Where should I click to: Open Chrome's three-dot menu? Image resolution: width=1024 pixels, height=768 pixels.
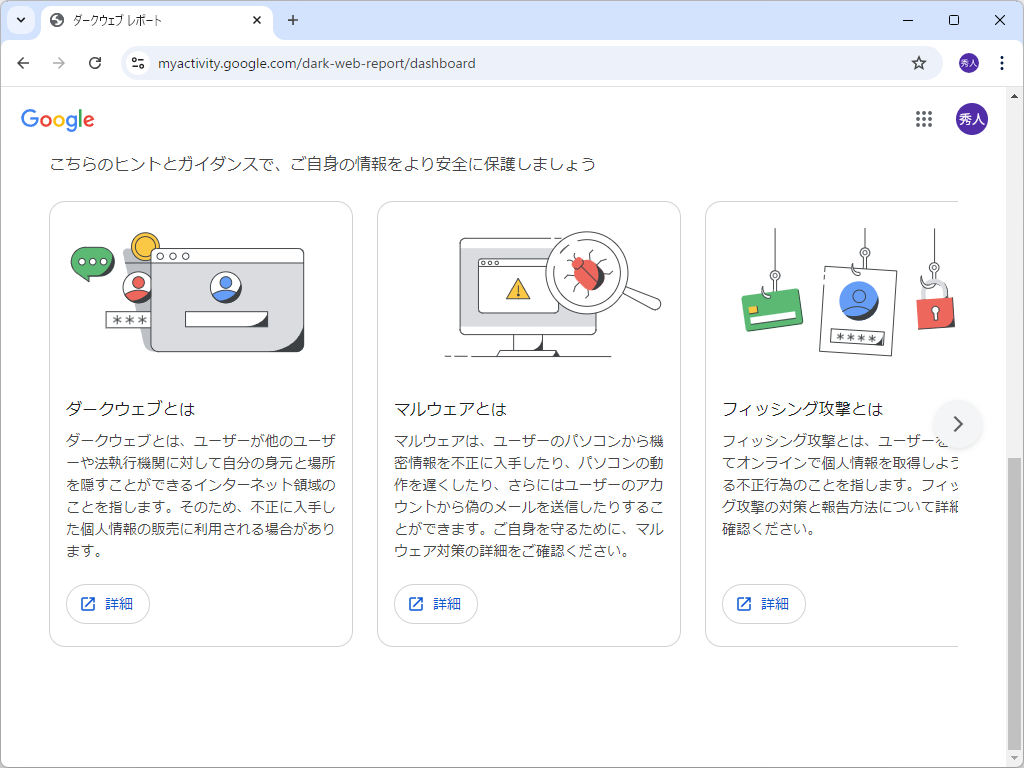click(x=1003, y=62)
